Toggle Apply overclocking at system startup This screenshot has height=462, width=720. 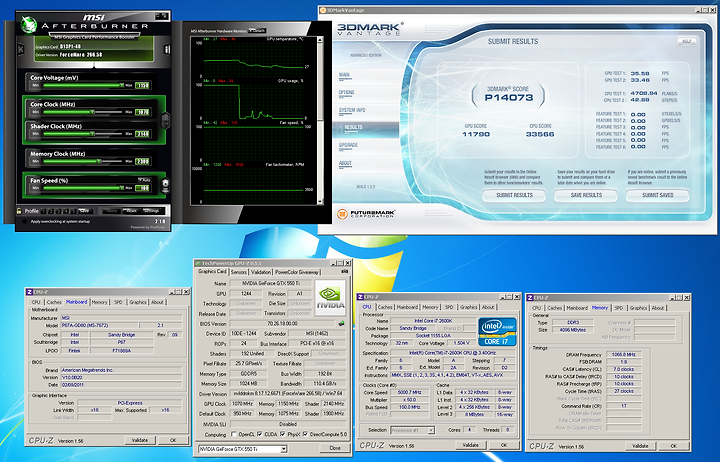point(24,221)
